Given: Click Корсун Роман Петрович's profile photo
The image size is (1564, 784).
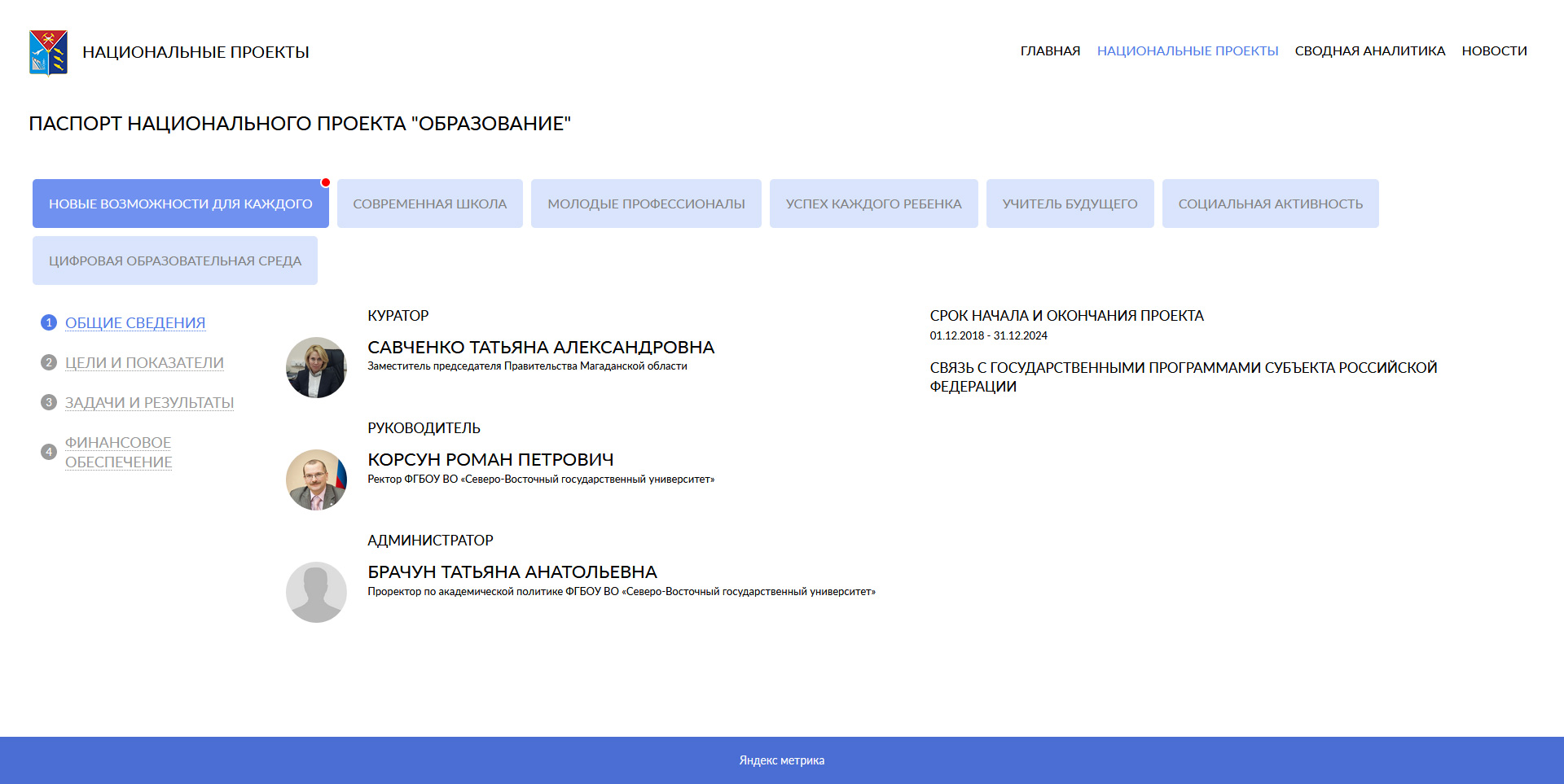Looking at the screenshot, I should pyautogui.click(x=316, y=480).
